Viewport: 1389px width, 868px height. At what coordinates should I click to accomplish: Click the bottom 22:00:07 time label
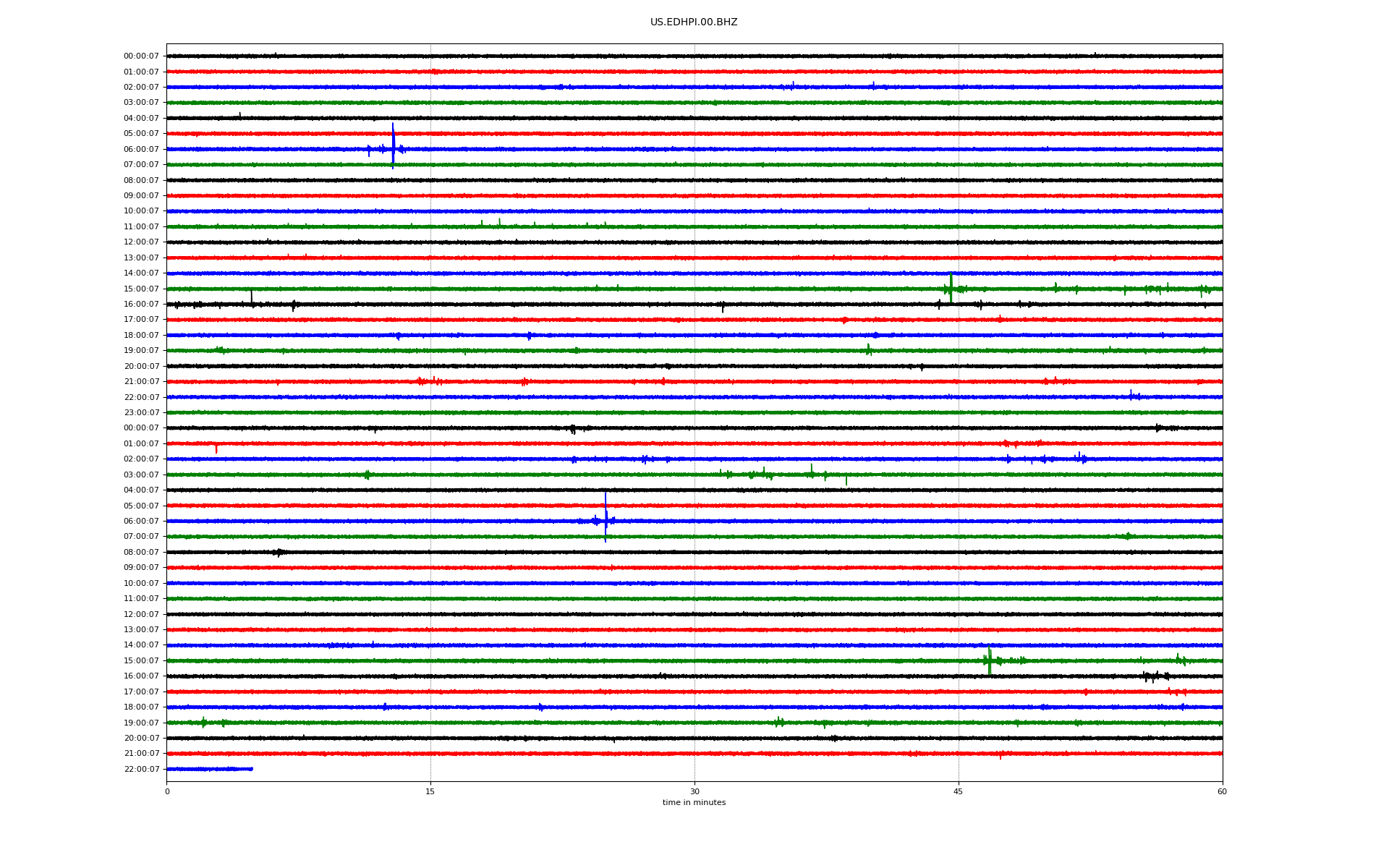pos(141,769)
